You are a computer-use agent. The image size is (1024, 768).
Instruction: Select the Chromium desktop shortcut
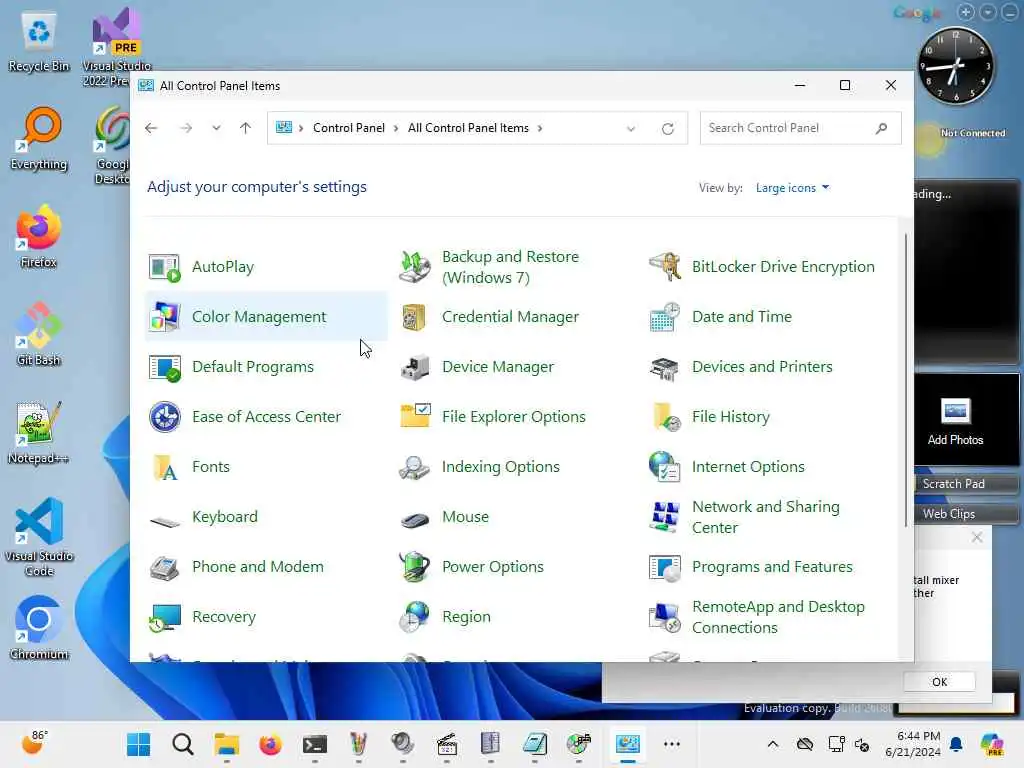coord(39,628)
